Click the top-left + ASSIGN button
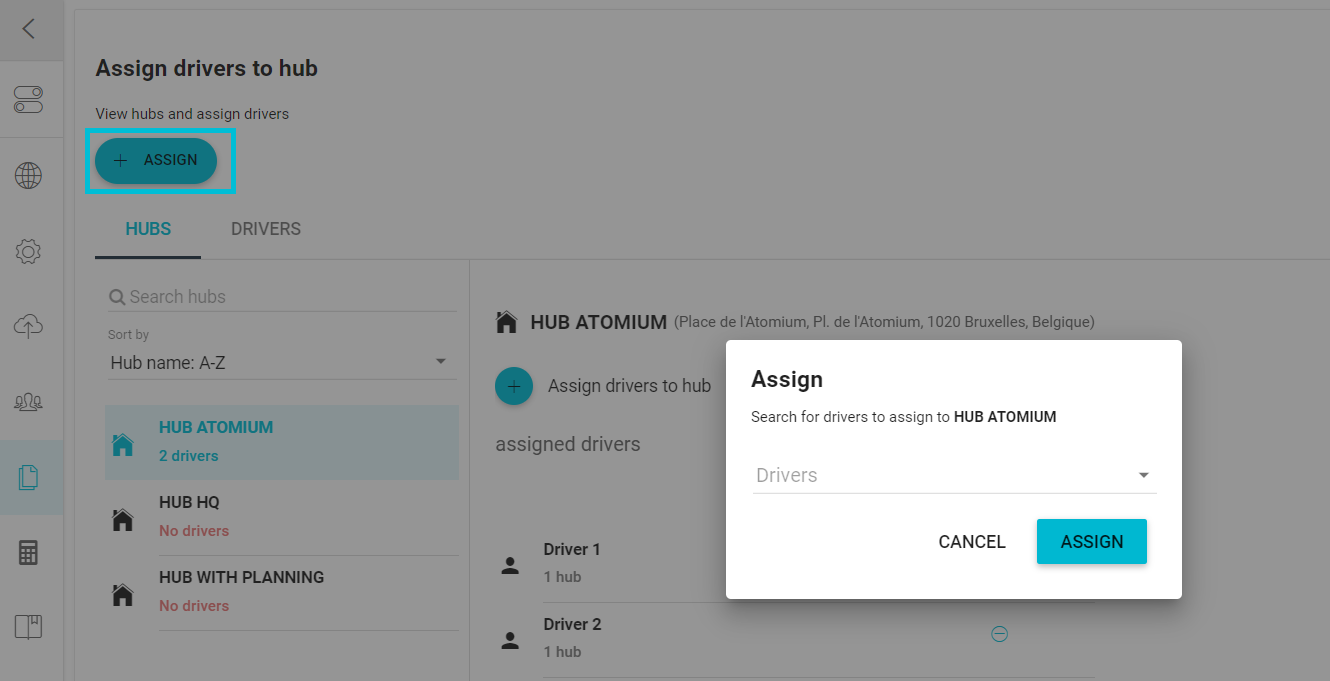 coord(156,160)
